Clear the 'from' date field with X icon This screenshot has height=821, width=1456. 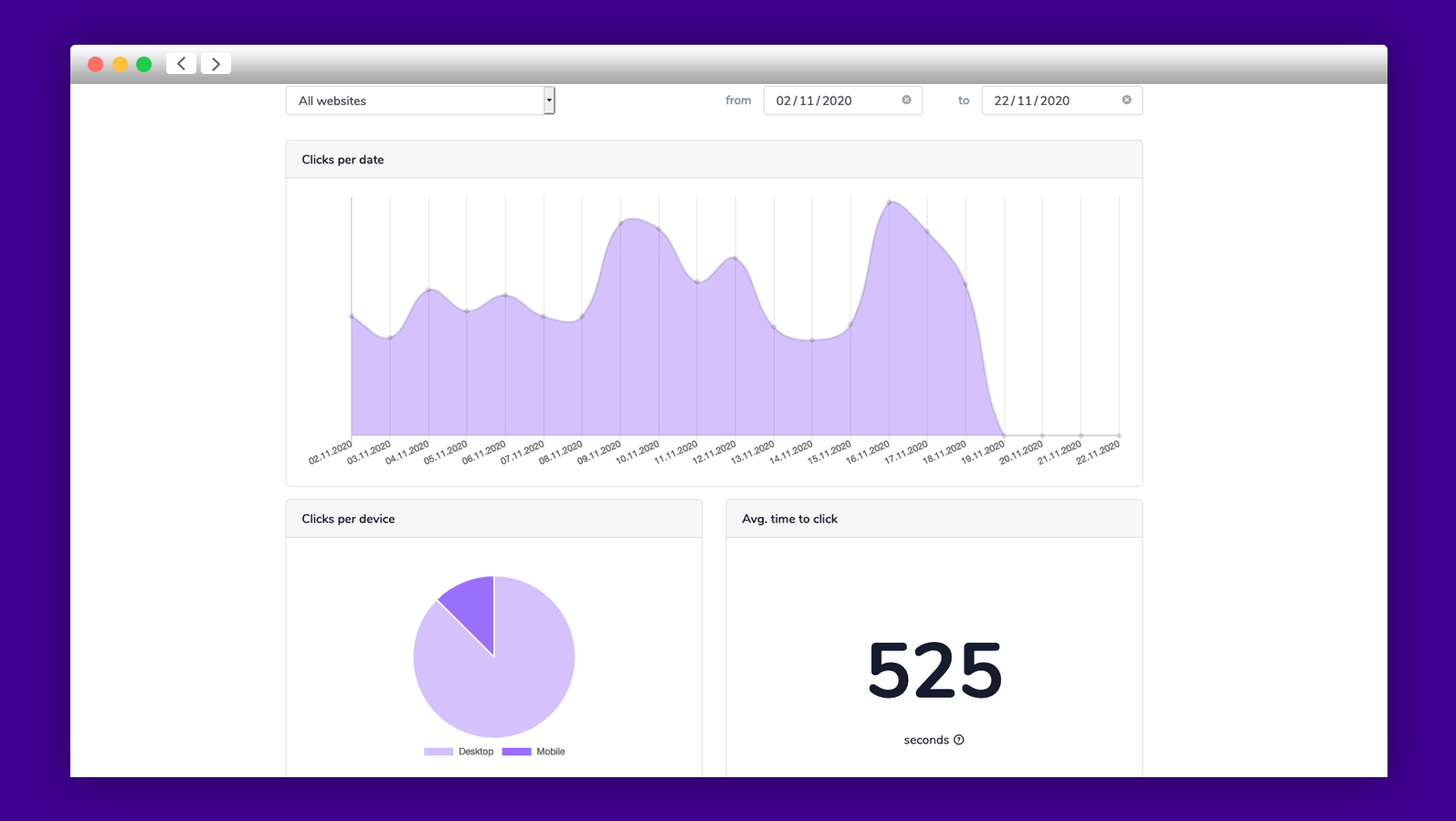pos(906,100)
